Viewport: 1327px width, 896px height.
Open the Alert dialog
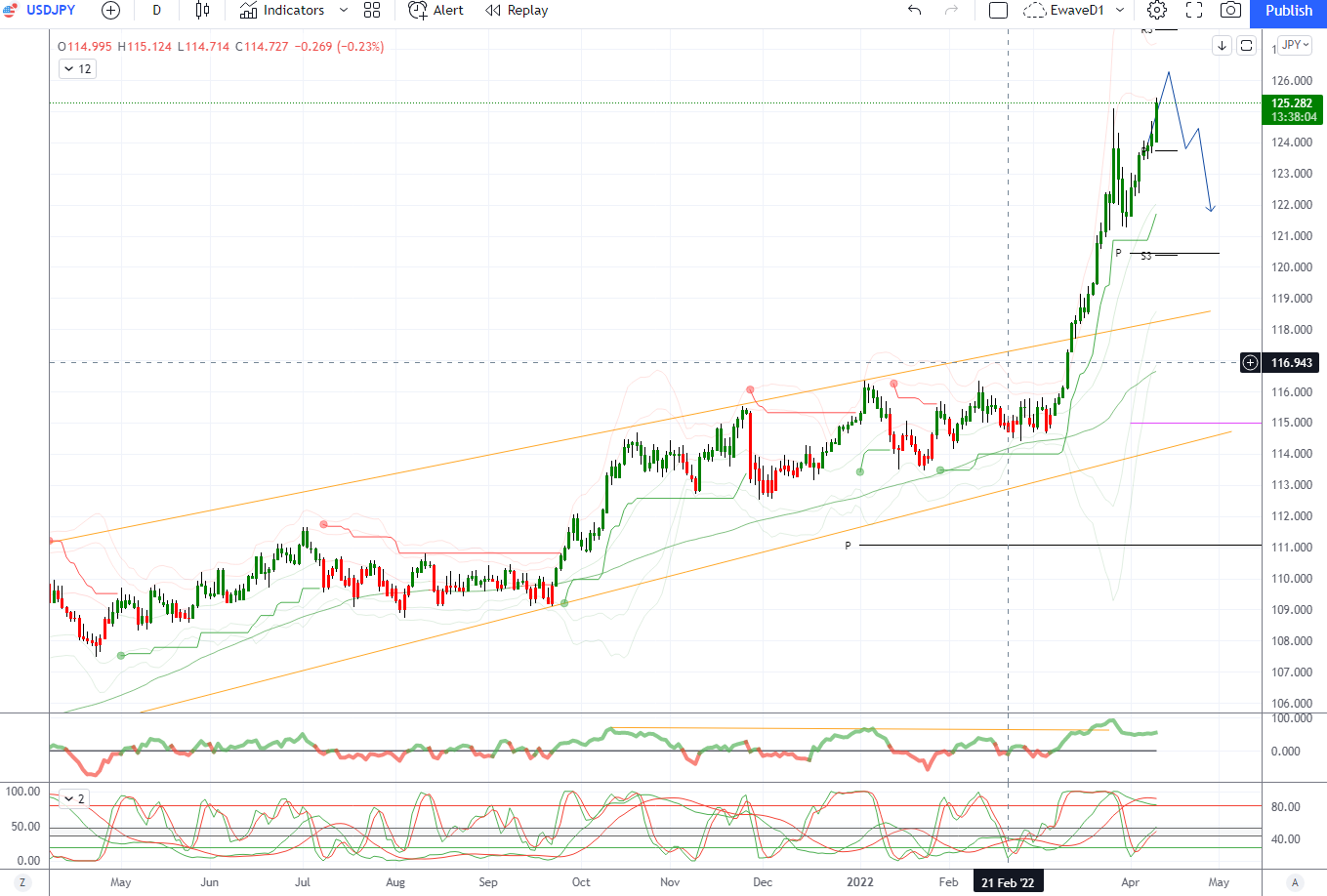point(435,11)
